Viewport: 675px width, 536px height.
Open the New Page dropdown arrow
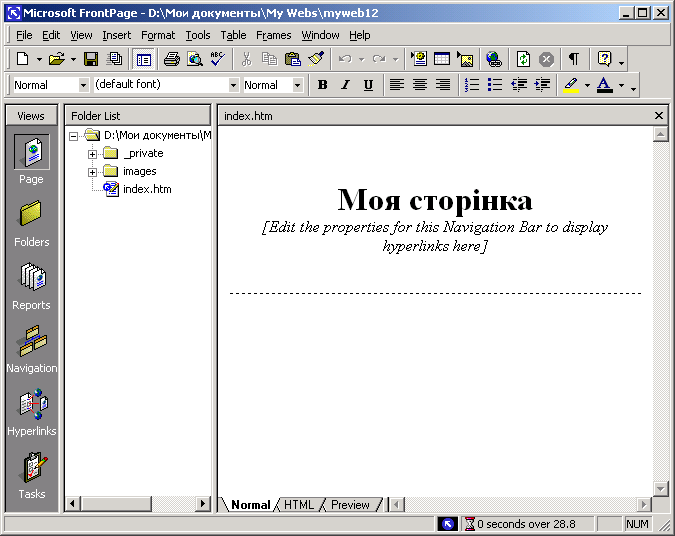tap(39, 59)
